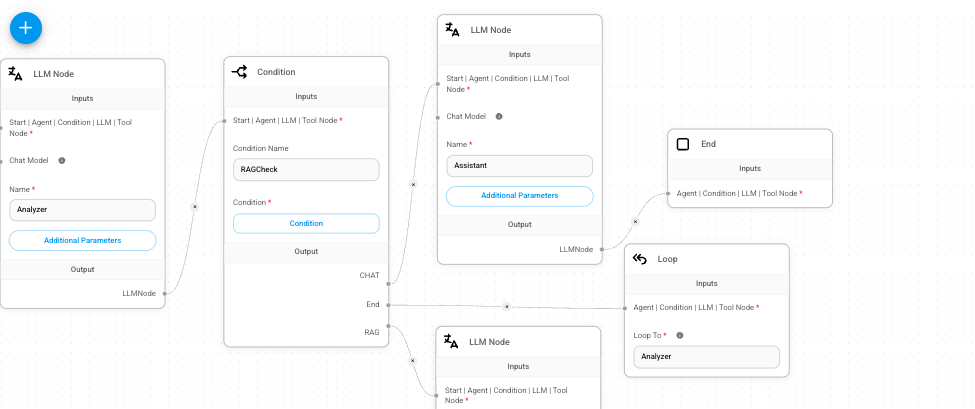Open the Condition button in the Condition node
The image size is (975, 409).
(306, 223)
